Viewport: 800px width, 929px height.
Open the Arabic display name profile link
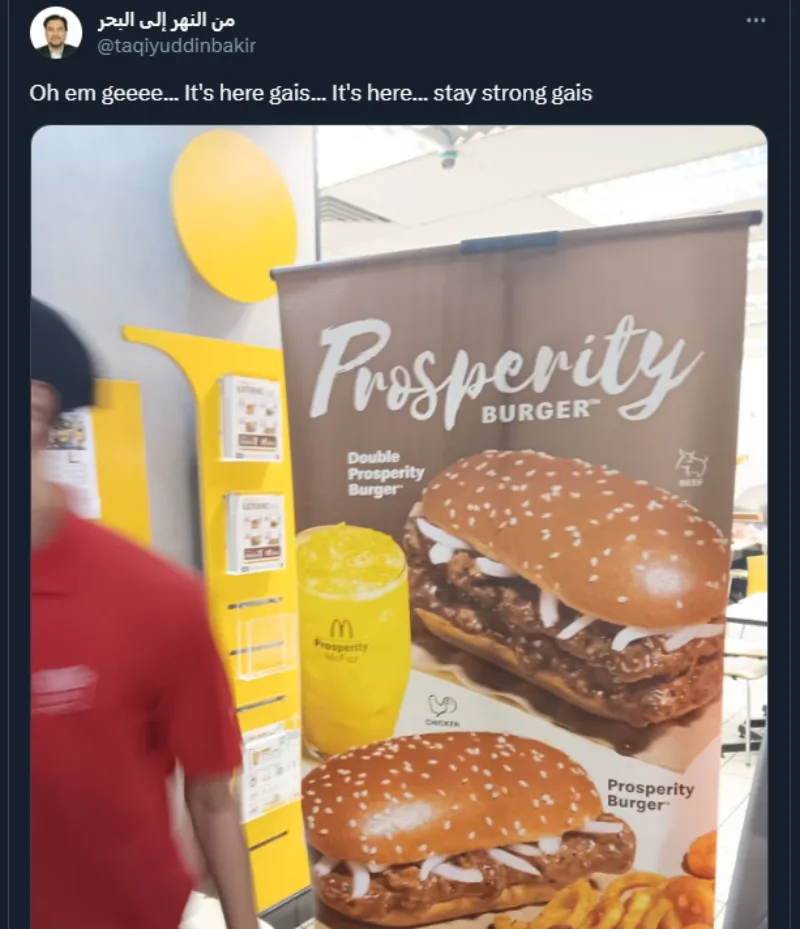(166, 21)
